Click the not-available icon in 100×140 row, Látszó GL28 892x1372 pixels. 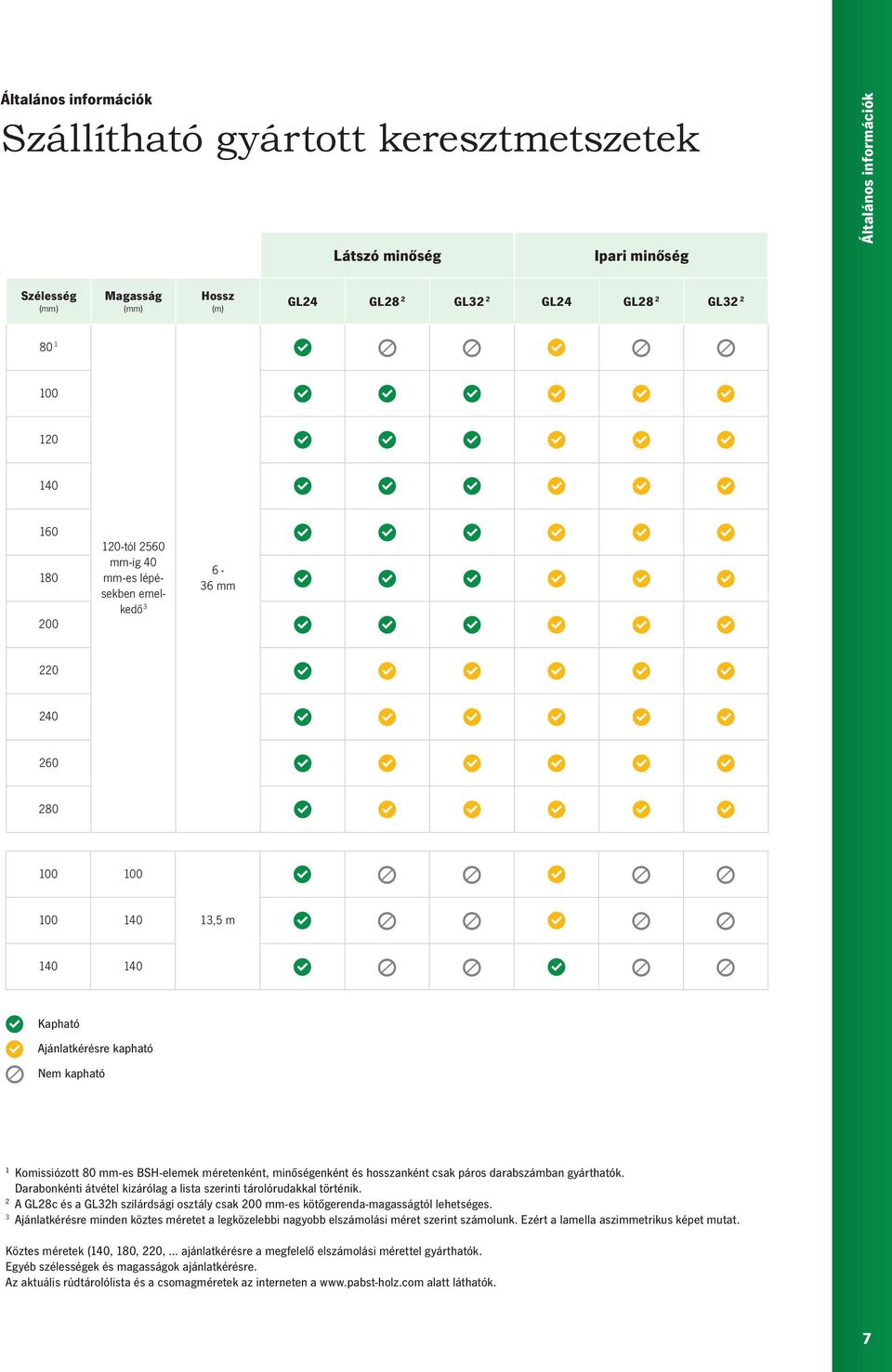[387, 920]
